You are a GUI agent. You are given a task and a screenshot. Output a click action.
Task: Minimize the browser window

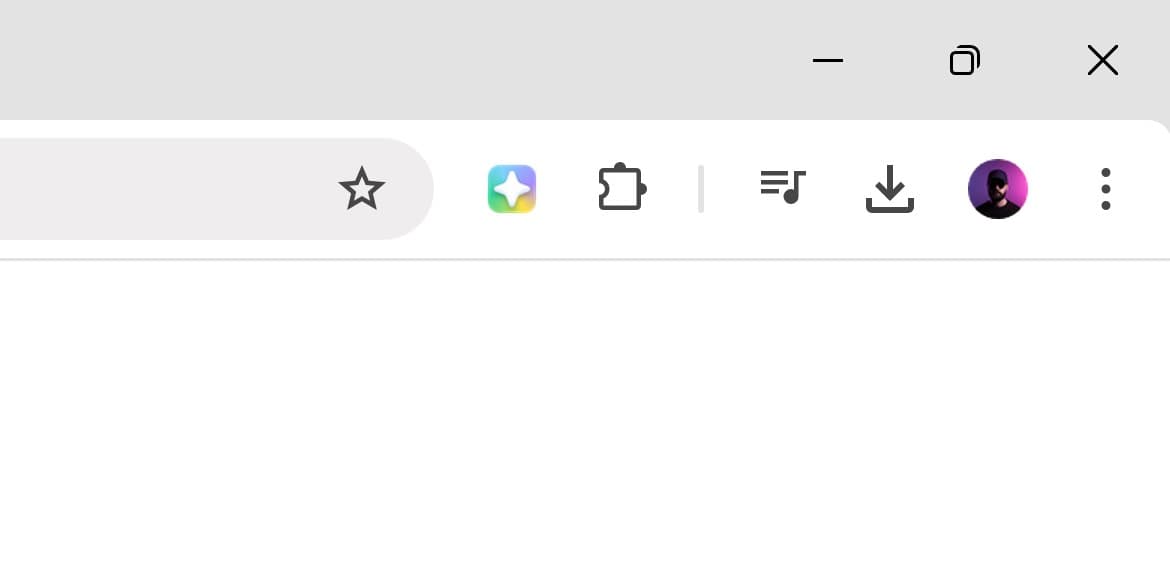828,60
